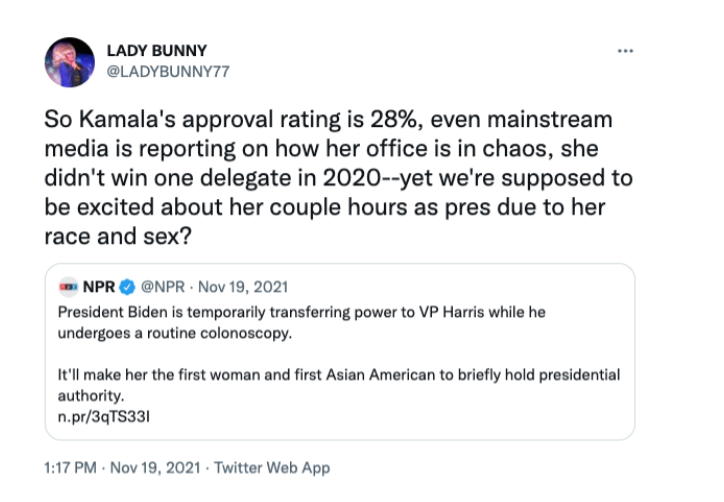This screenshot has height=502, width=724.
Task: Click NPR's blue verified badge
Action: [127, 287]
